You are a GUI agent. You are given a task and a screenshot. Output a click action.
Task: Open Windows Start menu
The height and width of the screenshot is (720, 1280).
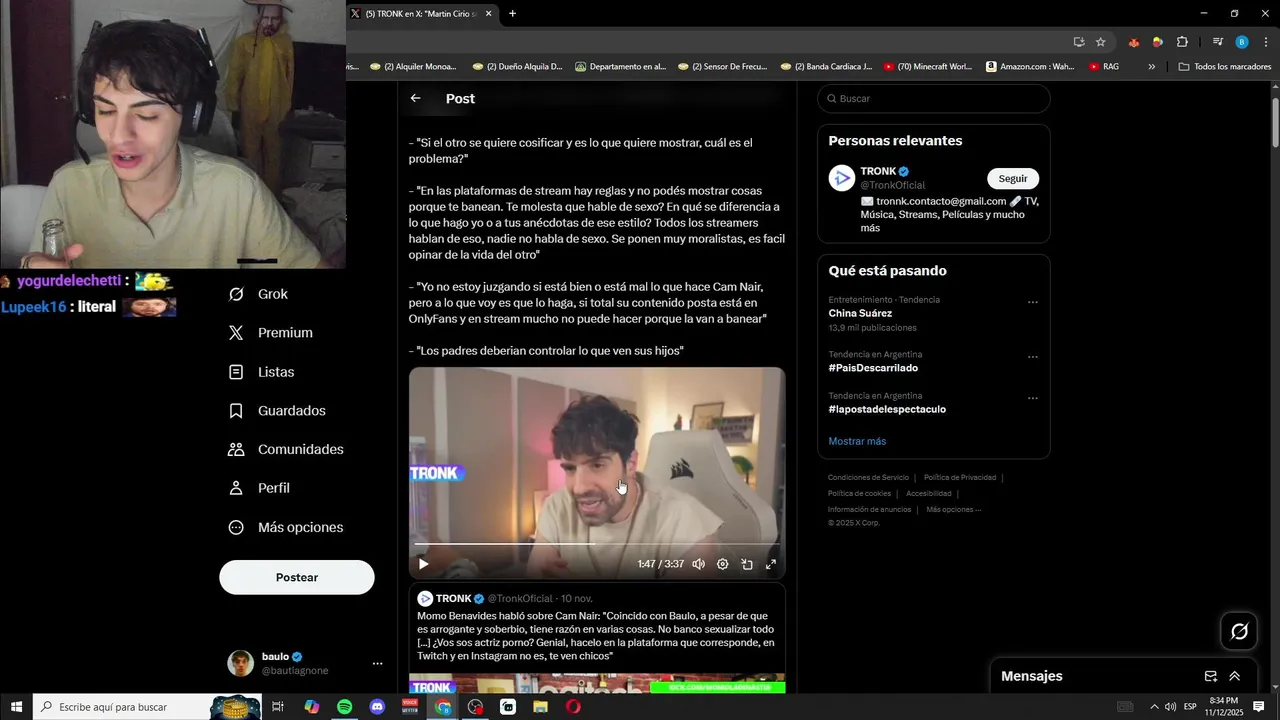tap(16, 707)
